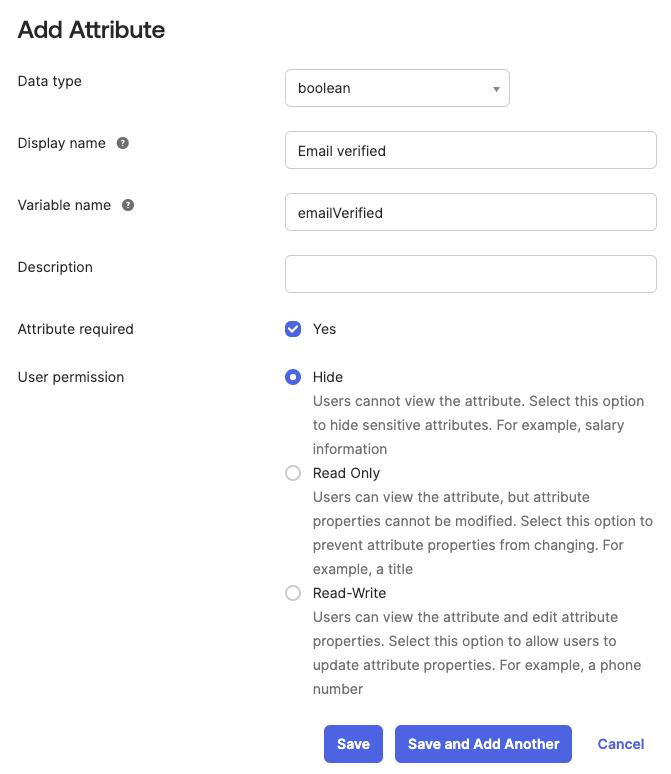Click the Hide label text
The image size is (671, 774).
[328, 377]
